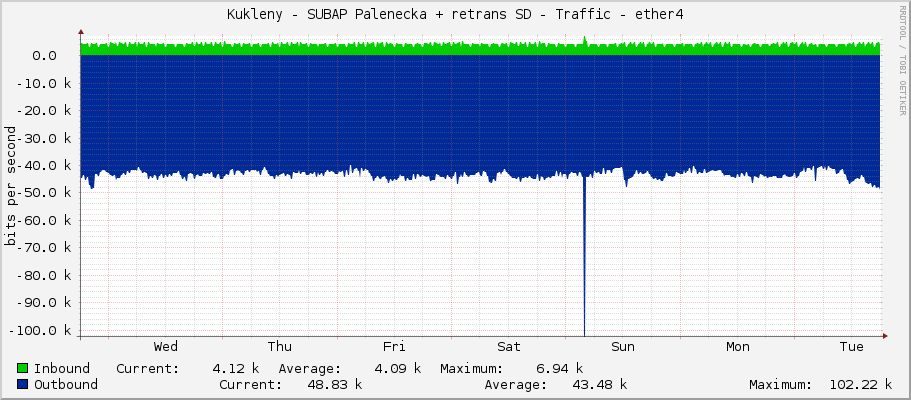Click the bits per second axis title

10,185
